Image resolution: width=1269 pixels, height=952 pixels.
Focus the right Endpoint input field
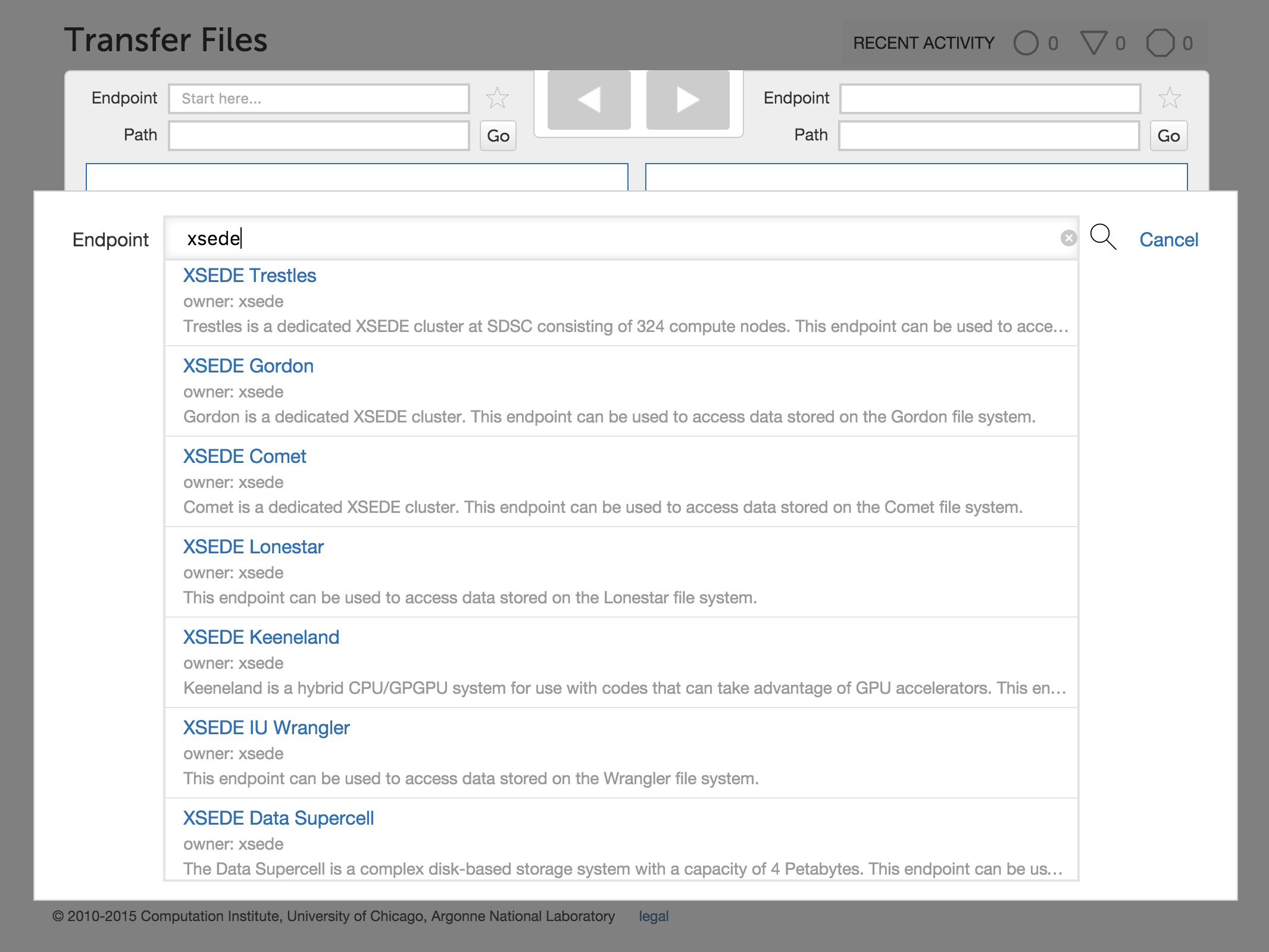coord(990,99)
